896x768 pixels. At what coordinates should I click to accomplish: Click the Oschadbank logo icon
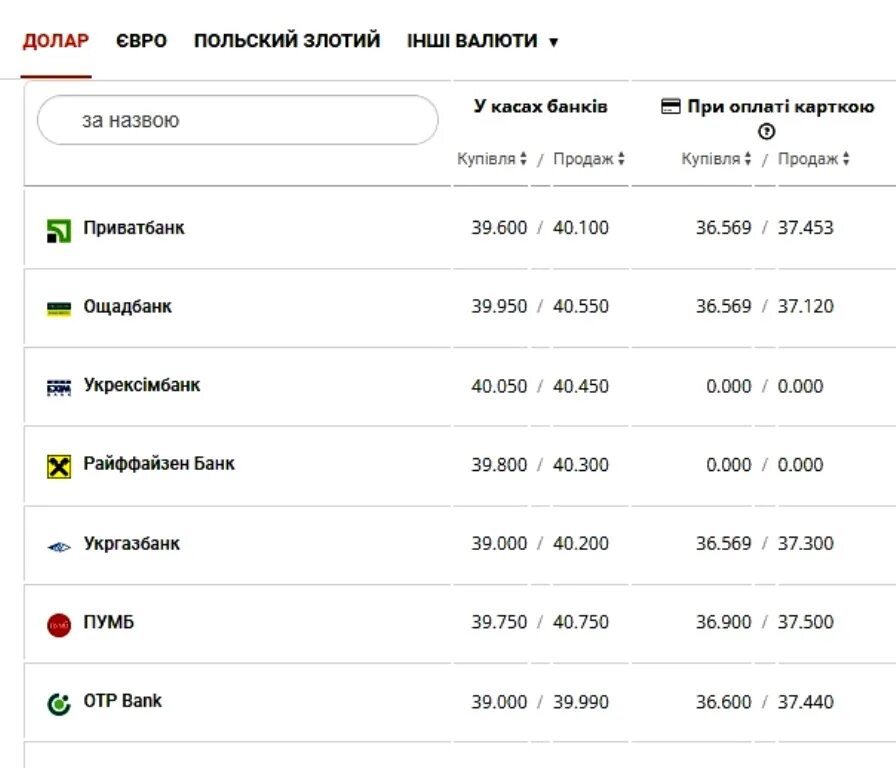coord(59,308)
